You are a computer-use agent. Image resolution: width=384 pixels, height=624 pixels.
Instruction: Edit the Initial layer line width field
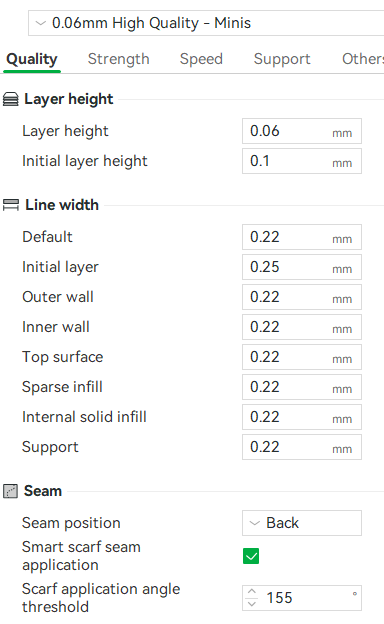302,267
